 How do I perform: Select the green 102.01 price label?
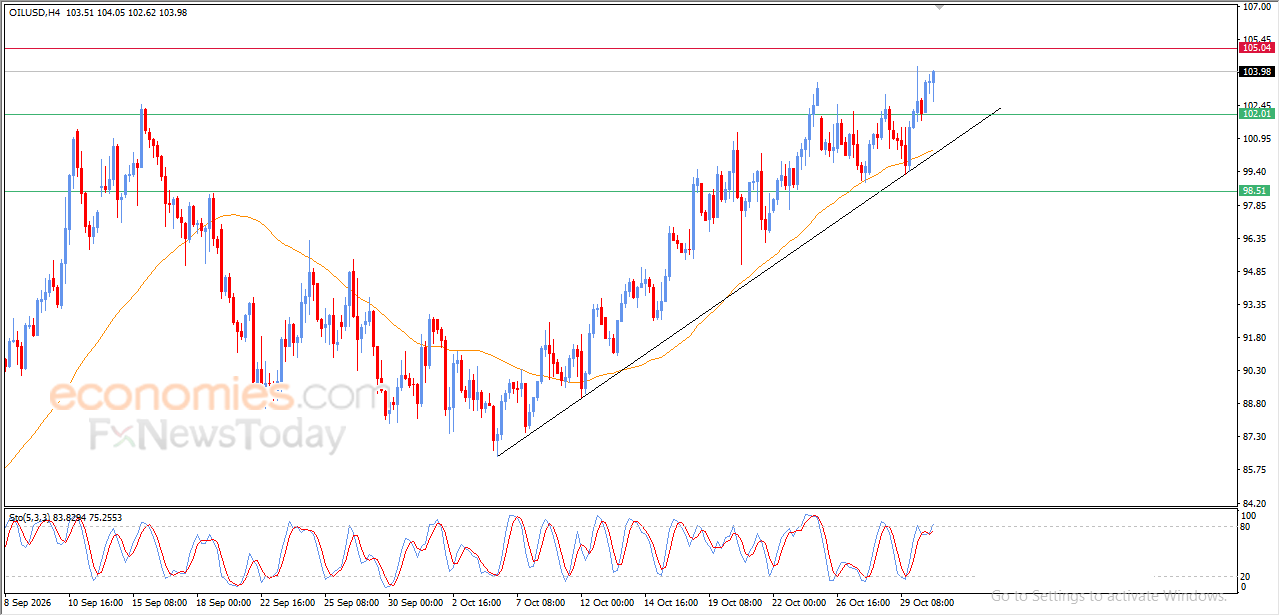click(x=1256, y=114)
